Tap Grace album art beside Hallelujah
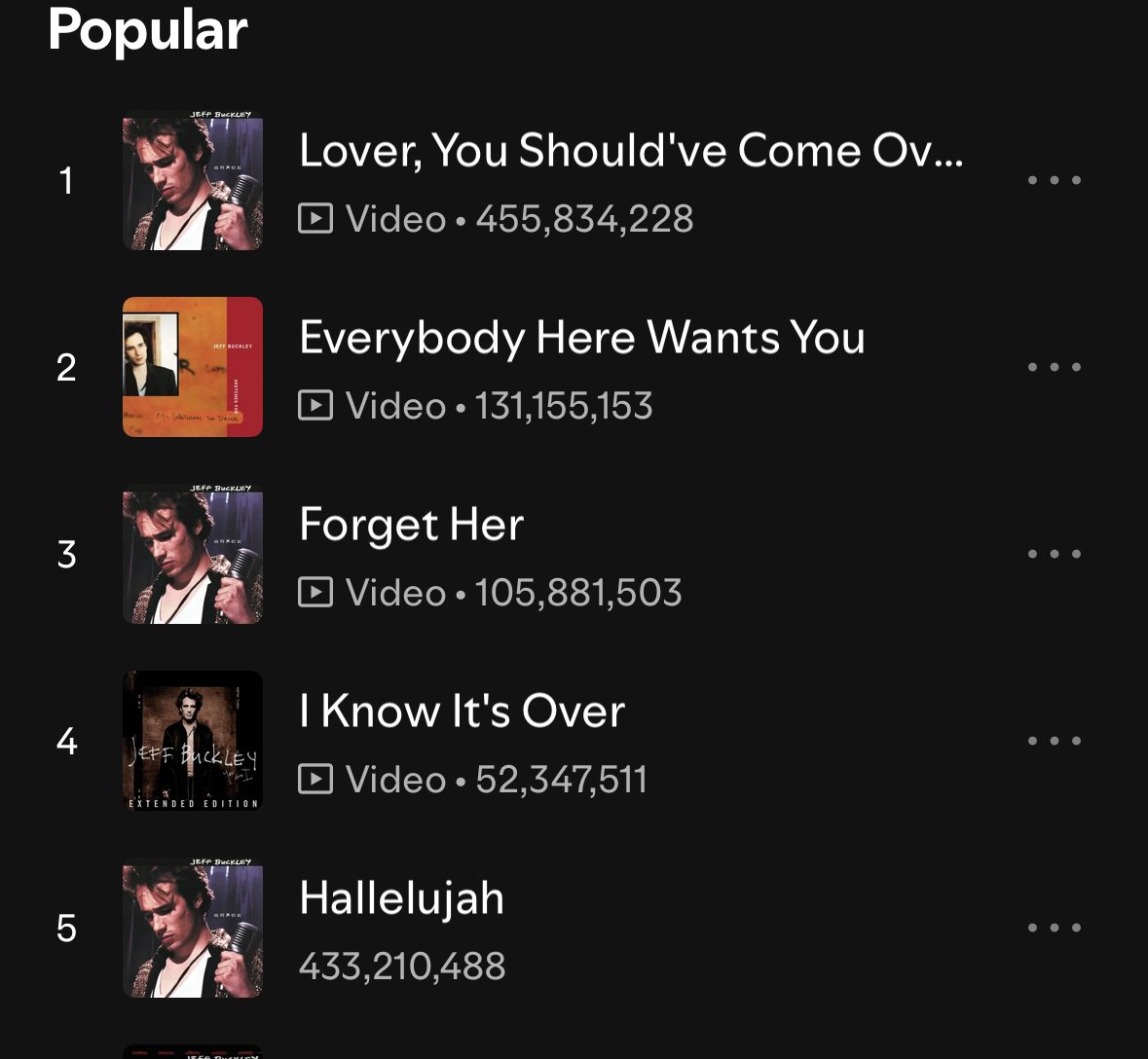Image resolution: width=1148 pixels, height=1059 pixels. point(193,928)
